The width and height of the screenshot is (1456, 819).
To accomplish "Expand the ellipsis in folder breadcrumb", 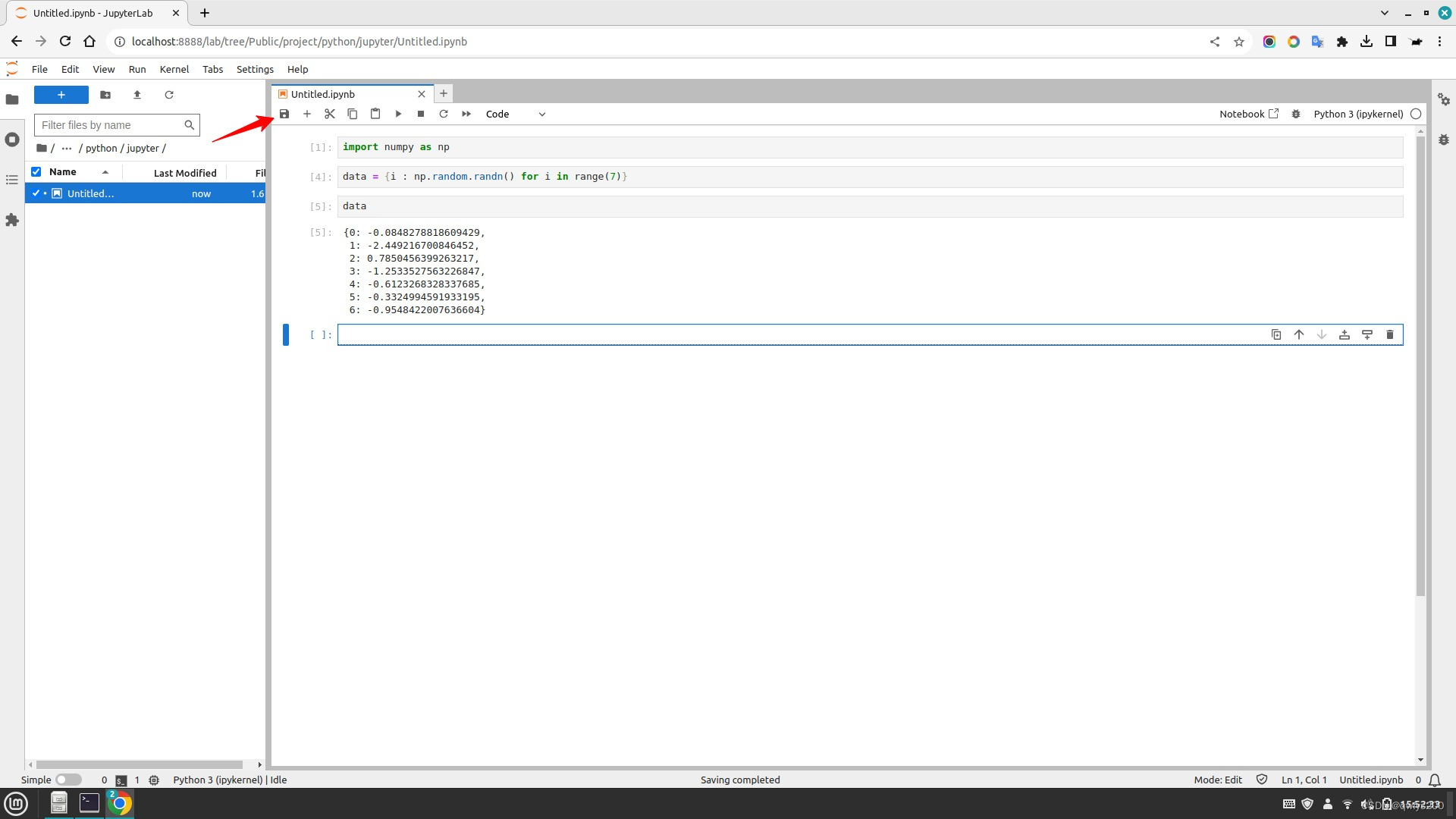I will tap(67, 148).
